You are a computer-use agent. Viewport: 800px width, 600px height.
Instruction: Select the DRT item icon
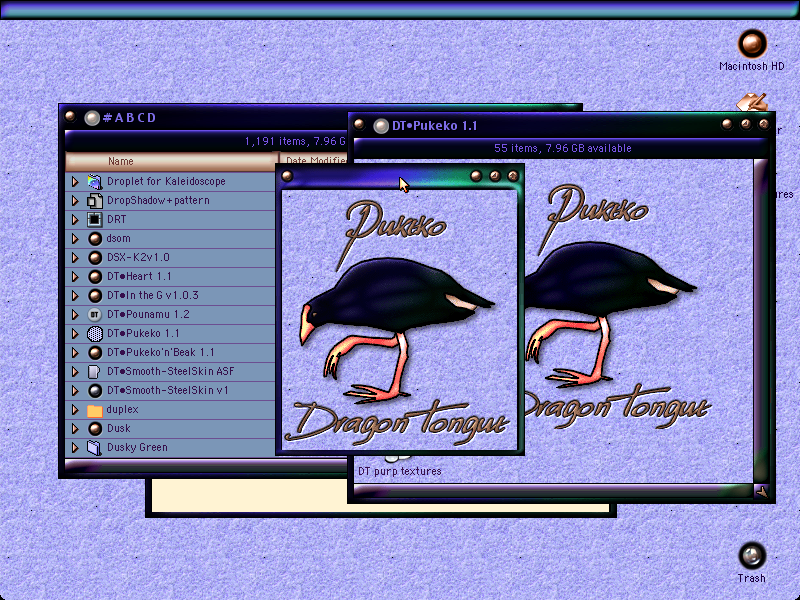(94, 219)
